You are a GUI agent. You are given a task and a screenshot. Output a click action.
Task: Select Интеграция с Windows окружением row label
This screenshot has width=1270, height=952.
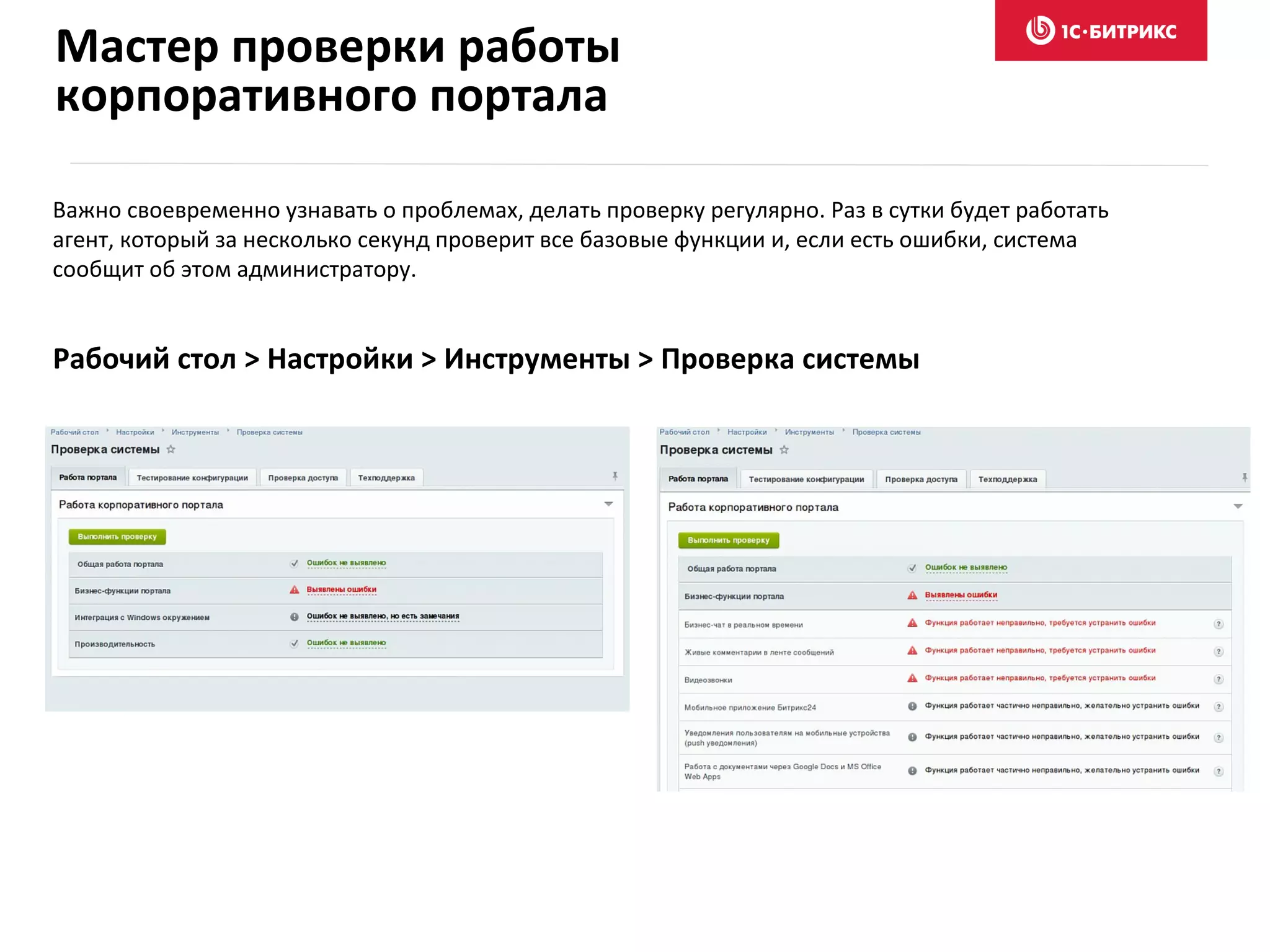pos(142,617)
